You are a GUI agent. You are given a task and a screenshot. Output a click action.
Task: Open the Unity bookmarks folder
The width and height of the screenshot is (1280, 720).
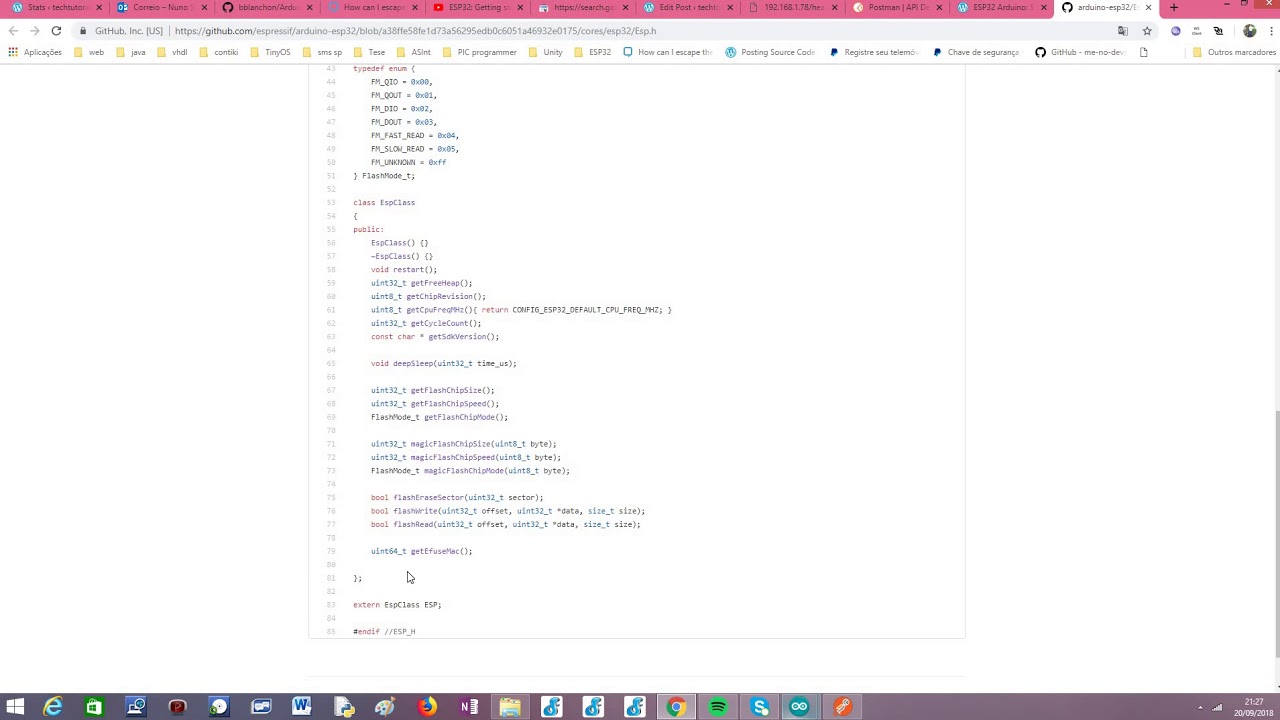tap(545, 52)
